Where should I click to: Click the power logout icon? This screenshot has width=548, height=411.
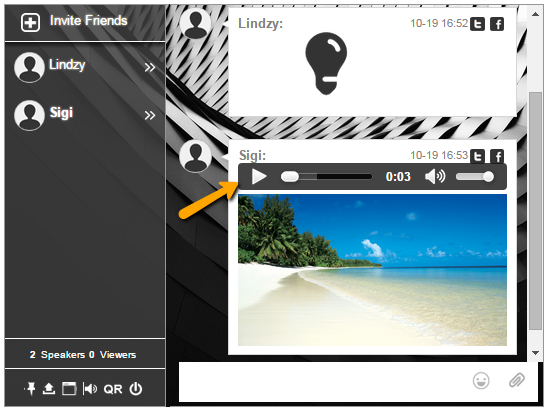click(x=136, y=389)
